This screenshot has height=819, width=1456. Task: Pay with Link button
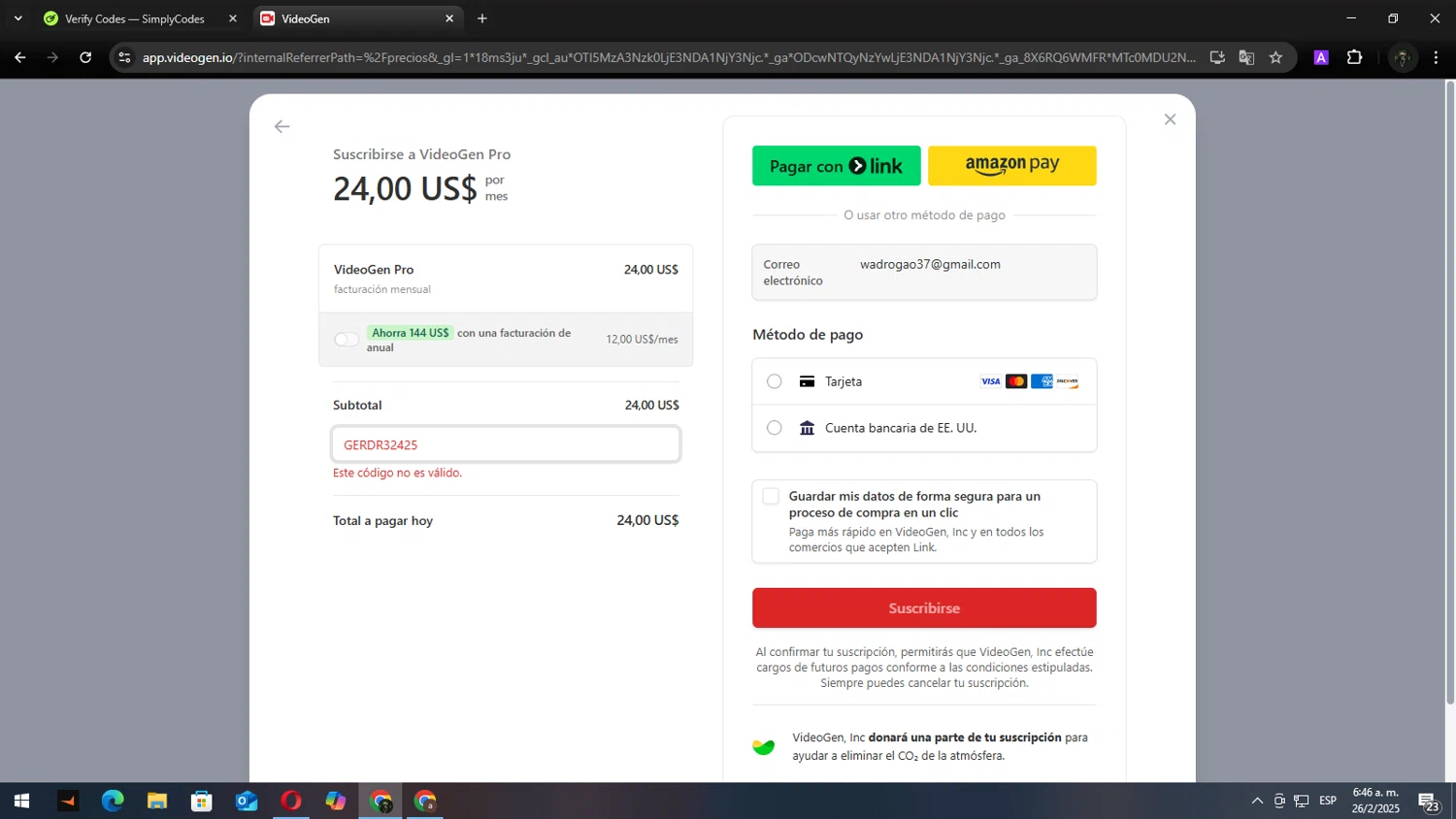click(836, 166)
